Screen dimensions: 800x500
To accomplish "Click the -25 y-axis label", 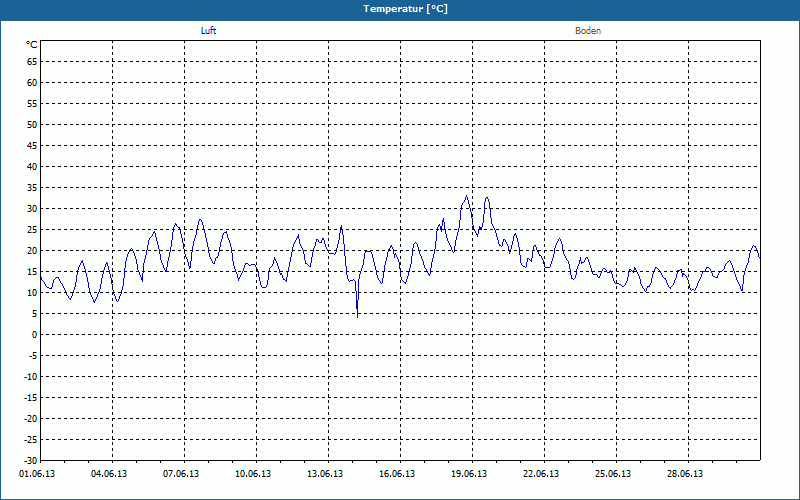I will pyautogui.click(x=31, y=440).
